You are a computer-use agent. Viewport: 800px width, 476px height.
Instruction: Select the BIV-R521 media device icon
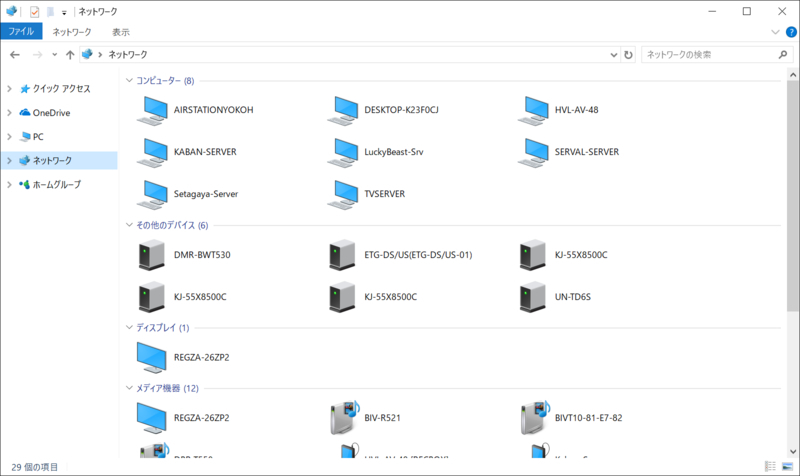point(345,417)
